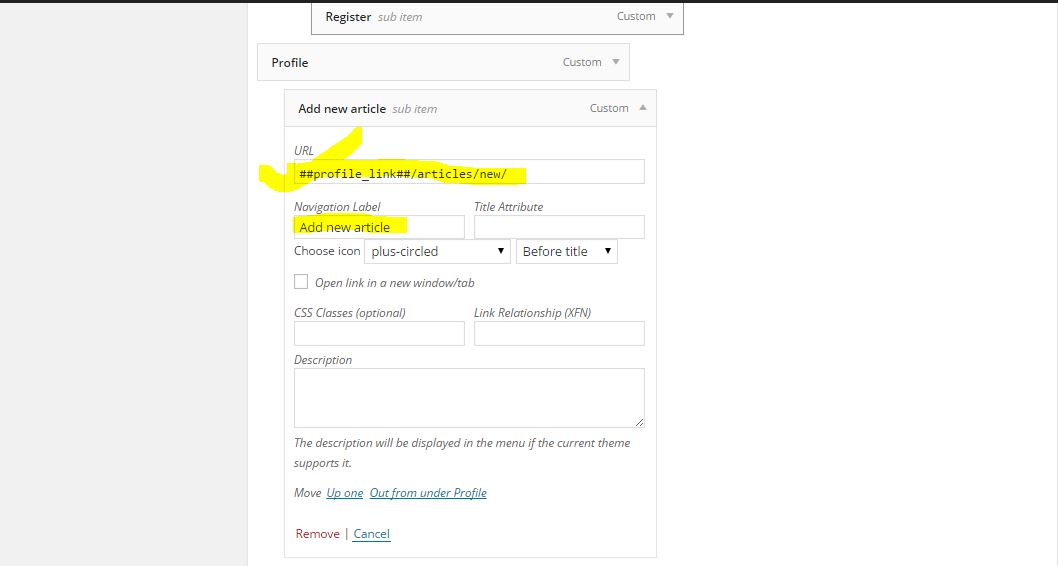Click the Up one move link
This screenshot has height=566, width=1058.
coord(344,493)
